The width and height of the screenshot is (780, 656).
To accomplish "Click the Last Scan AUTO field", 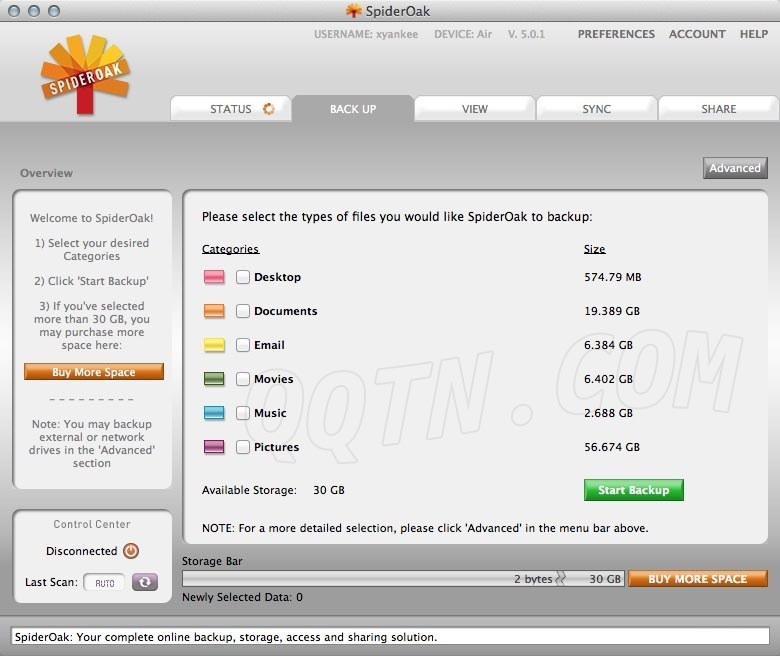I will click(x=104, y=582).
